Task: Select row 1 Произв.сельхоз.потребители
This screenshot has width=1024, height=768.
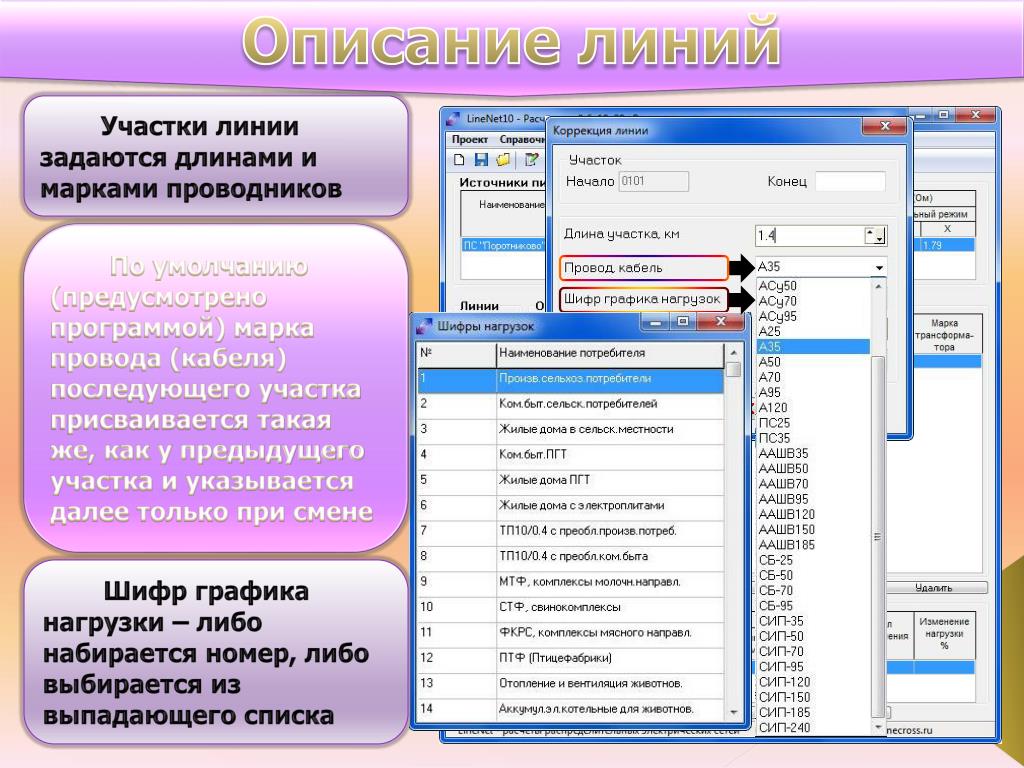Action: point(570,379)
